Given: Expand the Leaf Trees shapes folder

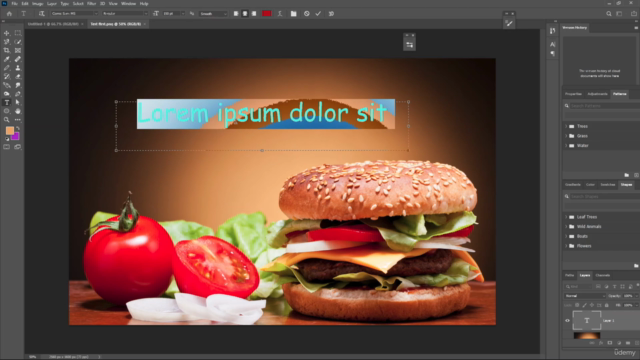Looking at the screenshot, I should (566, 217).
